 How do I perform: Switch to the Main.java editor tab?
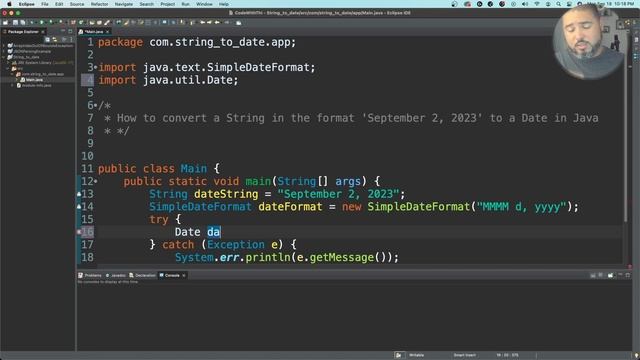pos(94,31)
